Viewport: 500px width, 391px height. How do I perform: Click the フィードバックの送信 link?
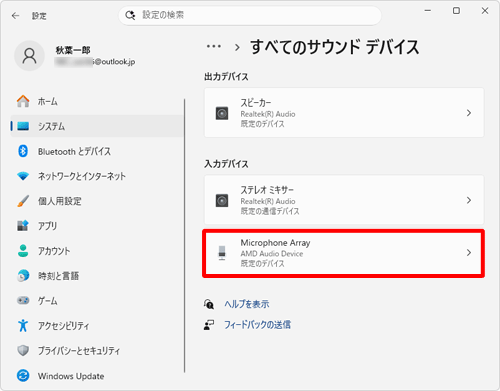257,325
